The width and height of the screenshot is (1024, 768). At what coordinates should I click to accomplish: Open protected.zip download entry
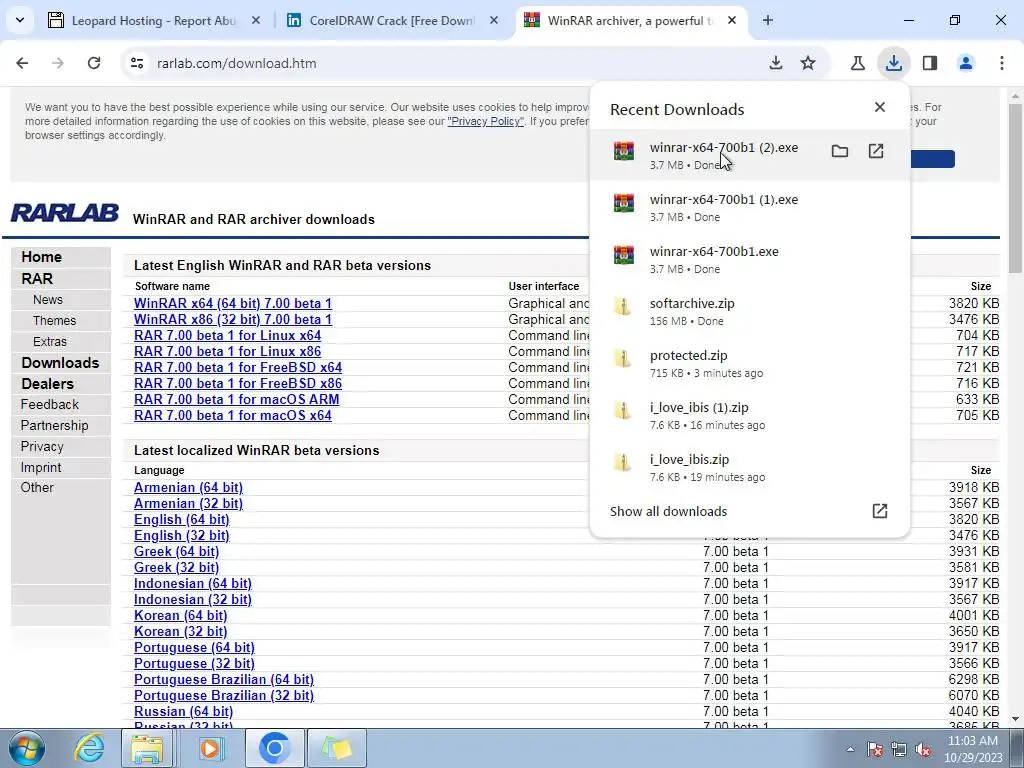750,364
